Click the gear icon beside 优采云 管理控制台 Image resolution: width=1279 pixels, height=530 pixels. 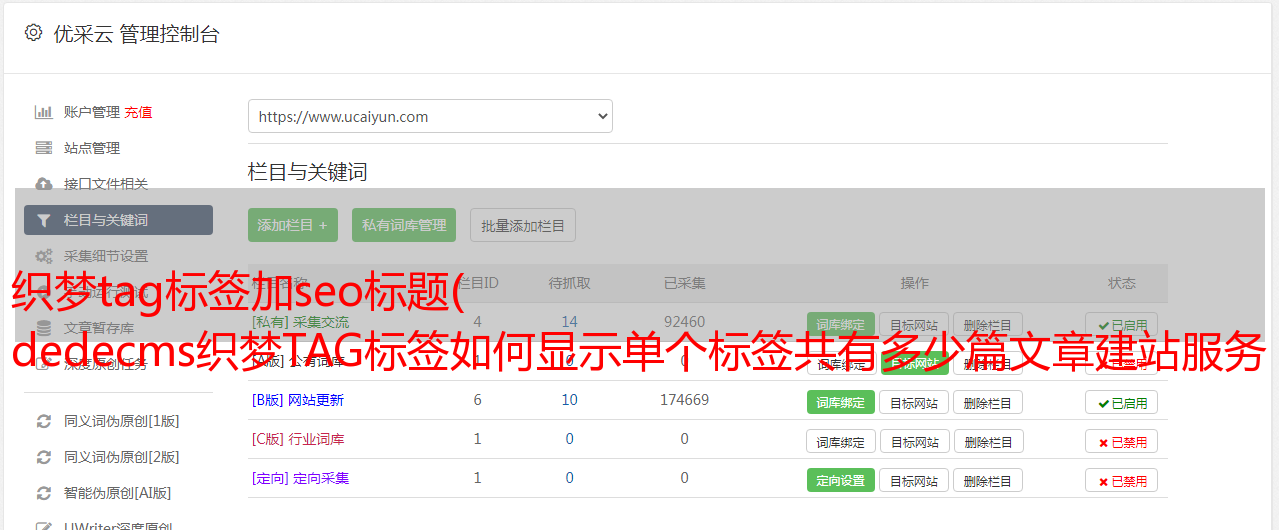(33, 33)
